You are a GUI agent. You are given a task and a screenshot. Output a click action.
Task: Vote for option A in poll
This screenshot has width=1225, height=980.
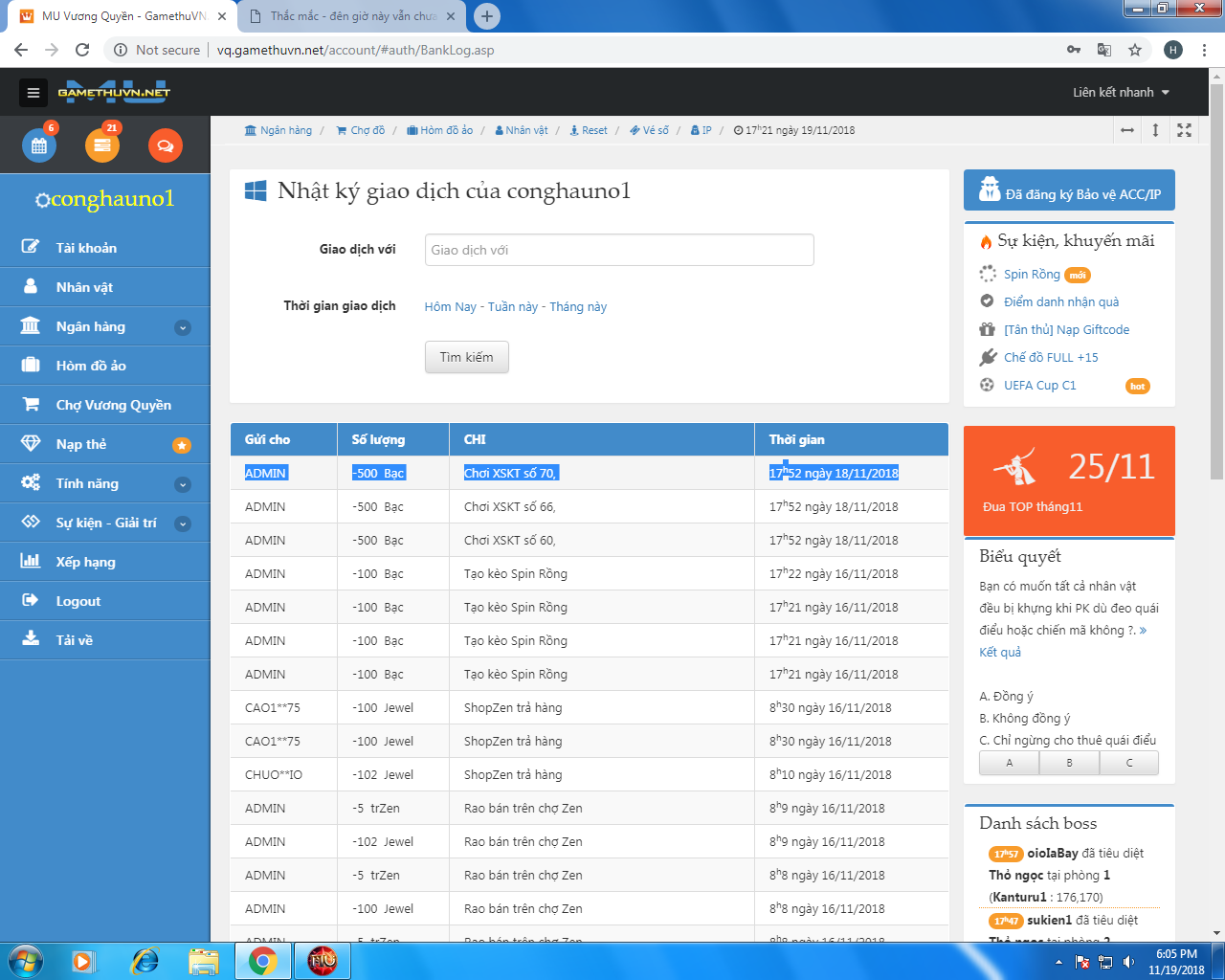click(x=1009, y=763)
